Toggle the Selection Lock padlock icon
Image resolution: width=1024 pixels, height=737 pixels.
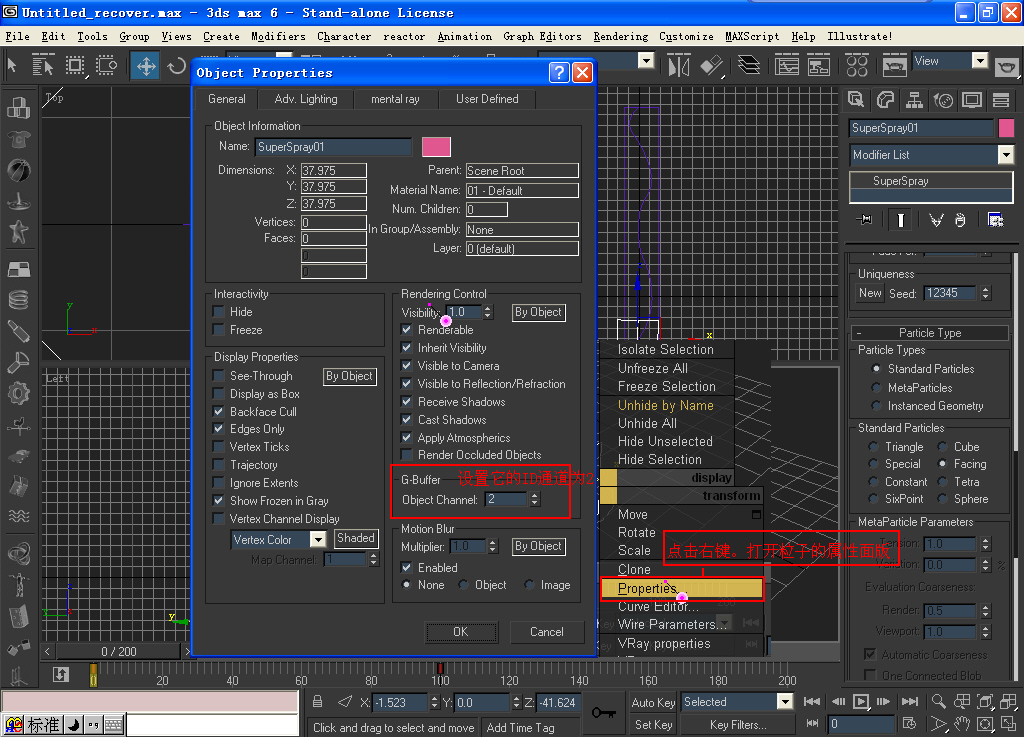(x=317, y=702)
